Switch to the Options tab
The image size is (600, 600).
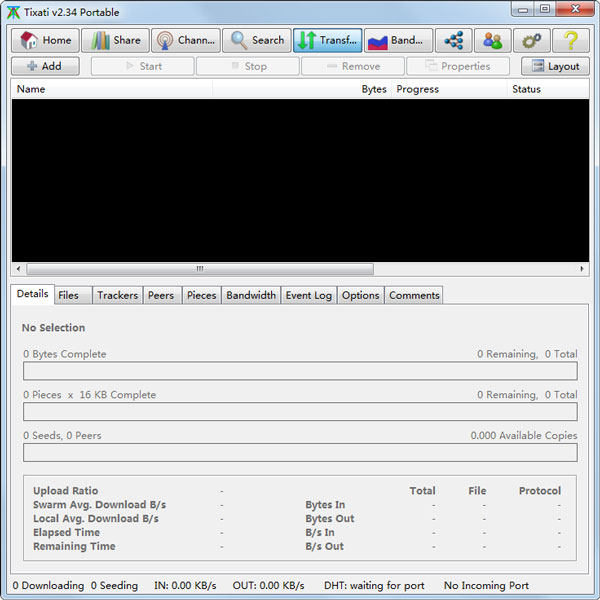coord(360,295)
